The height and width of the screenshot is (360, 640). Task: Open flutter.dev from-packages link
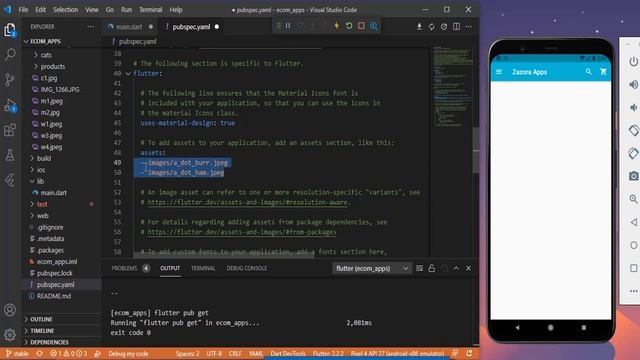pos(242,232)
